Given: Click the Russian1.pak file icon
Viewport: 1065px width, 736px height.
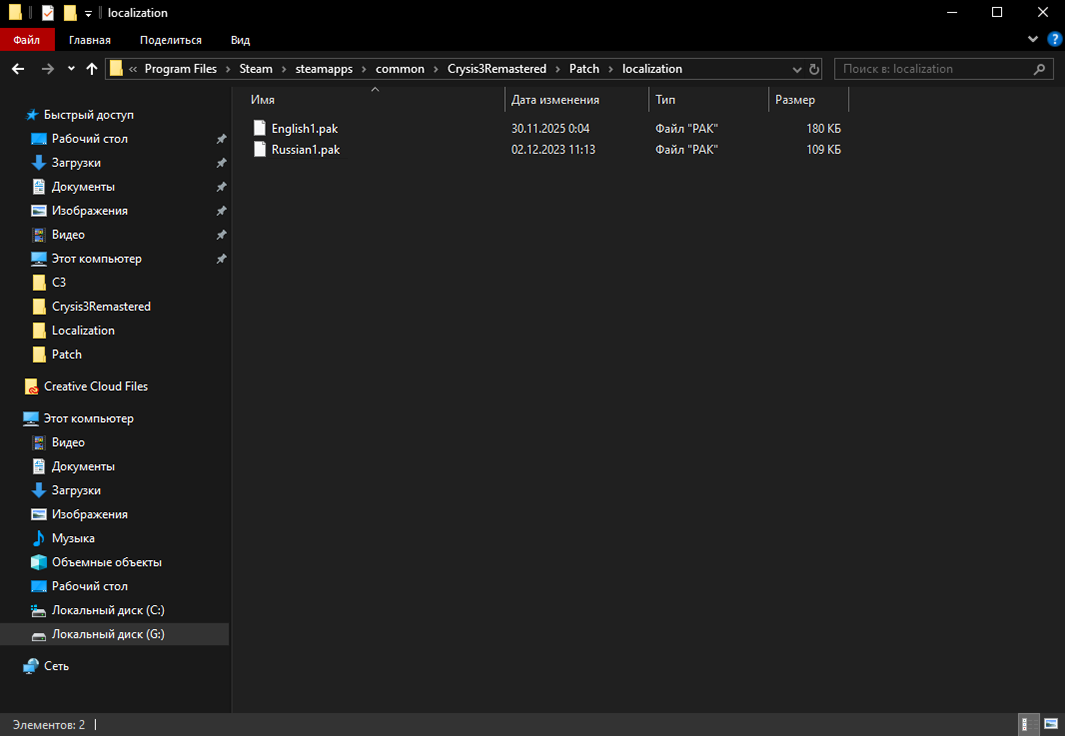Looking at the screenshot, I should click(259, 149).
